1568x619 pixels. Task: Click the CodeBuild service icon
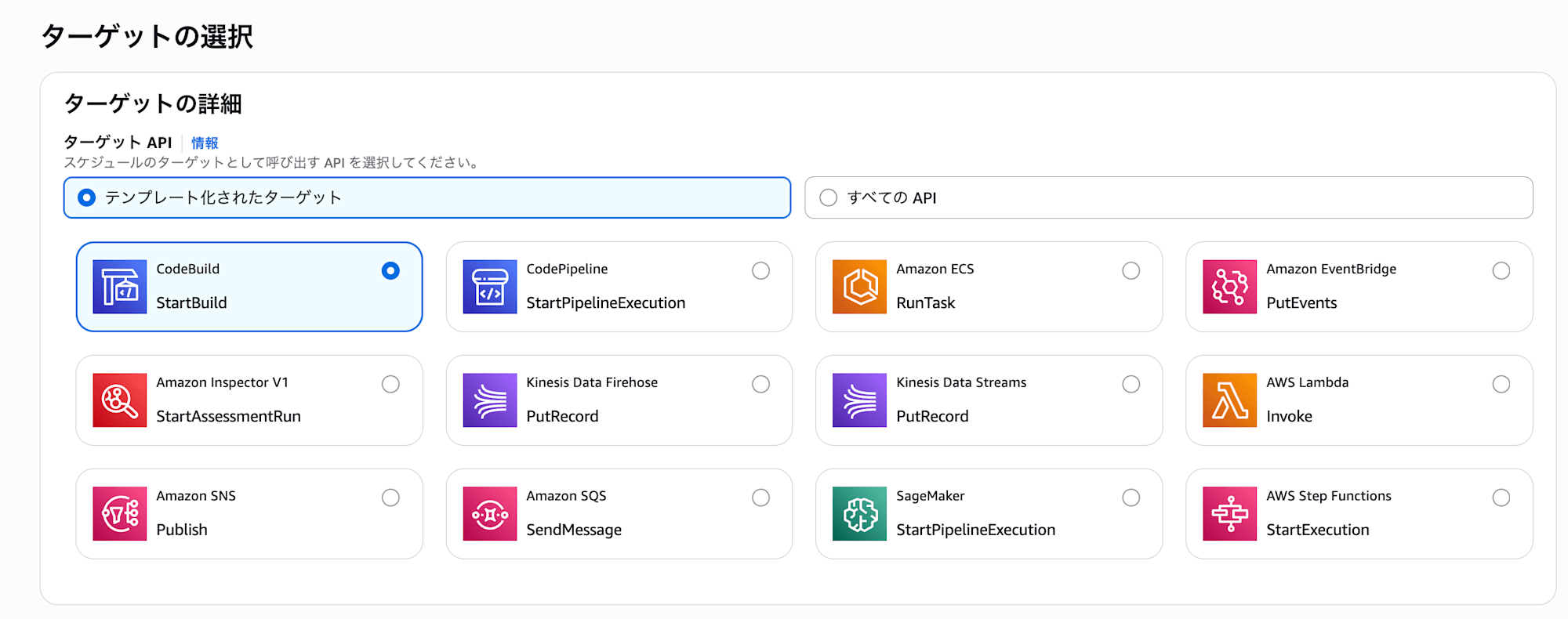click(120, 287)
